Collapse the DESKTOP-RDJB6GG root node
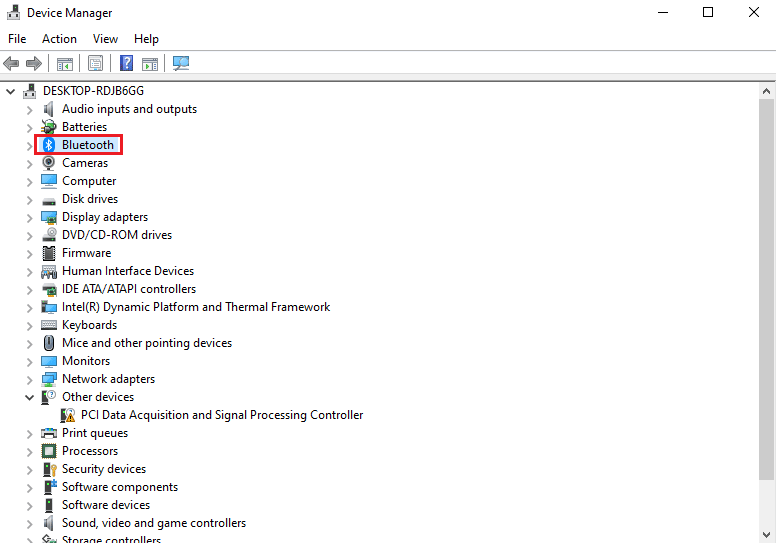The width and height of the screenshot is (776, 543). coord(10,92)
